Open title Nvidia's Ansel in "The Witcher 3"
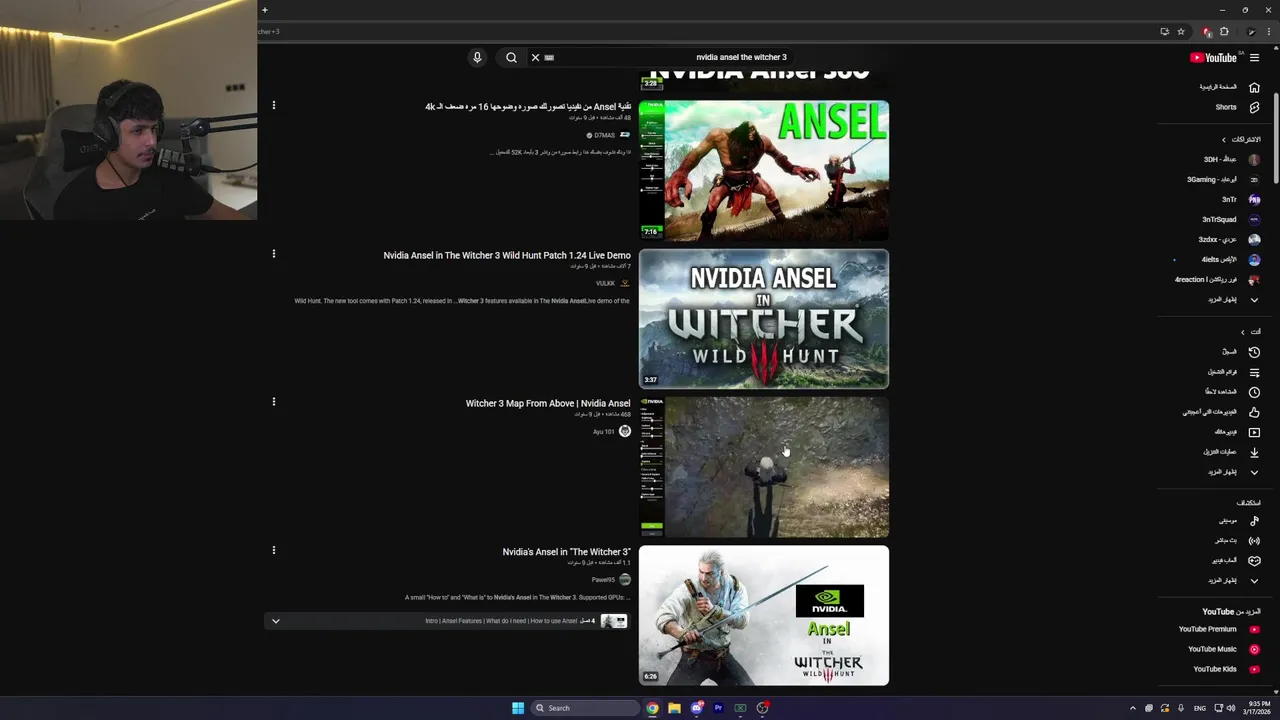This screenshot has width=1280, height=720. 567,552
